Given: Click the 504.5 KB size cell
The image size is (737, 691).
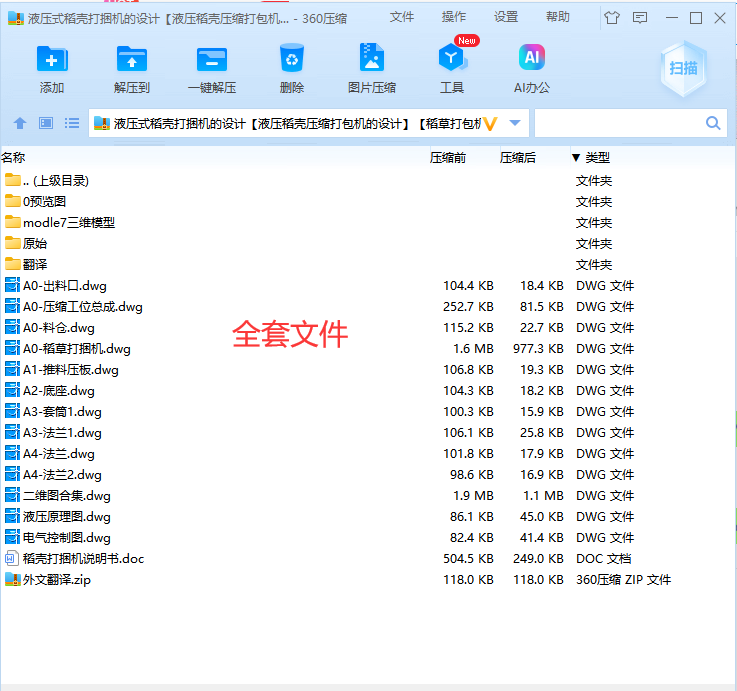Looking at the screenshot, I should [x=468, y=558].
